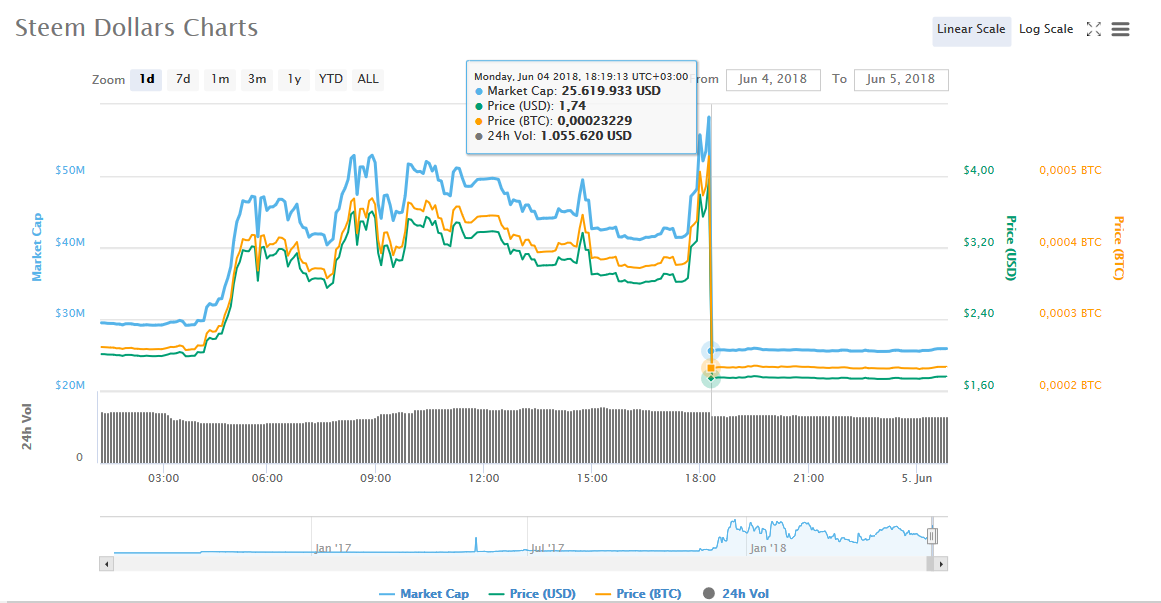
Task: Click the 24h Vol axis title
Action: 27,427
